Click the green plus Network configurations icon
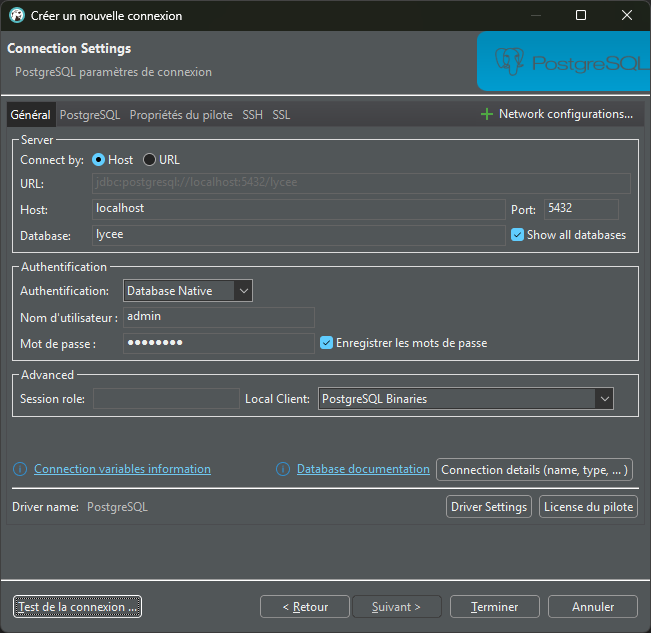Screen dimensions: 651x633 click(487, 114)
